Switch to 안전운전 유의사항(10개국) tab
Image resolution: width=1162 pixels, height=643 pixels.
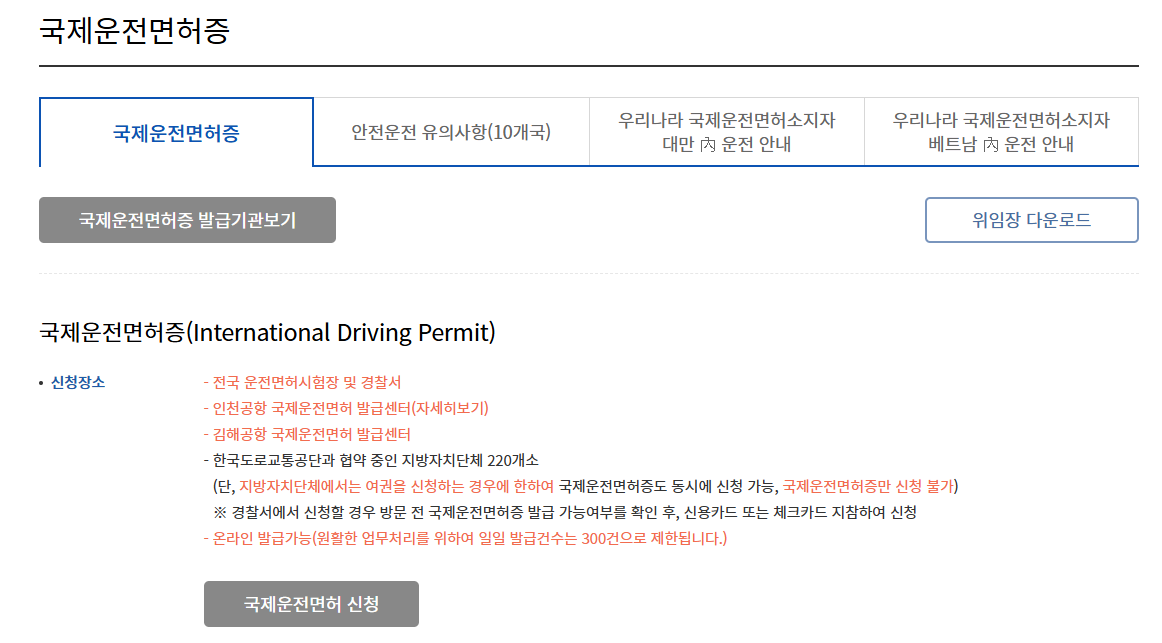pyautogui.click(x=451, y=132)
